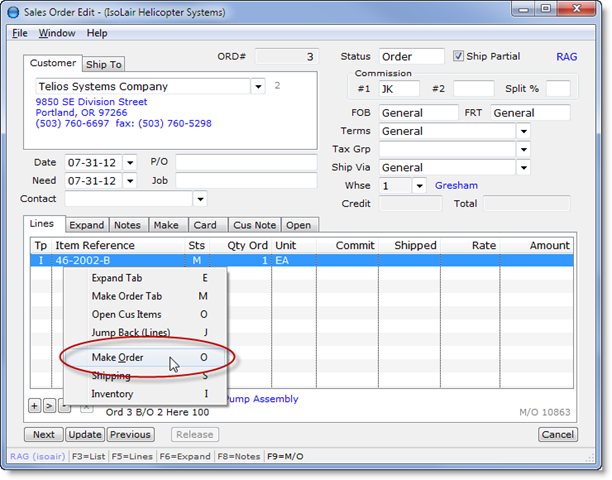Viewport: 612px width, 480px height.
Task: Choose Make Order from context menu
Action: click(x=118, y=357)
